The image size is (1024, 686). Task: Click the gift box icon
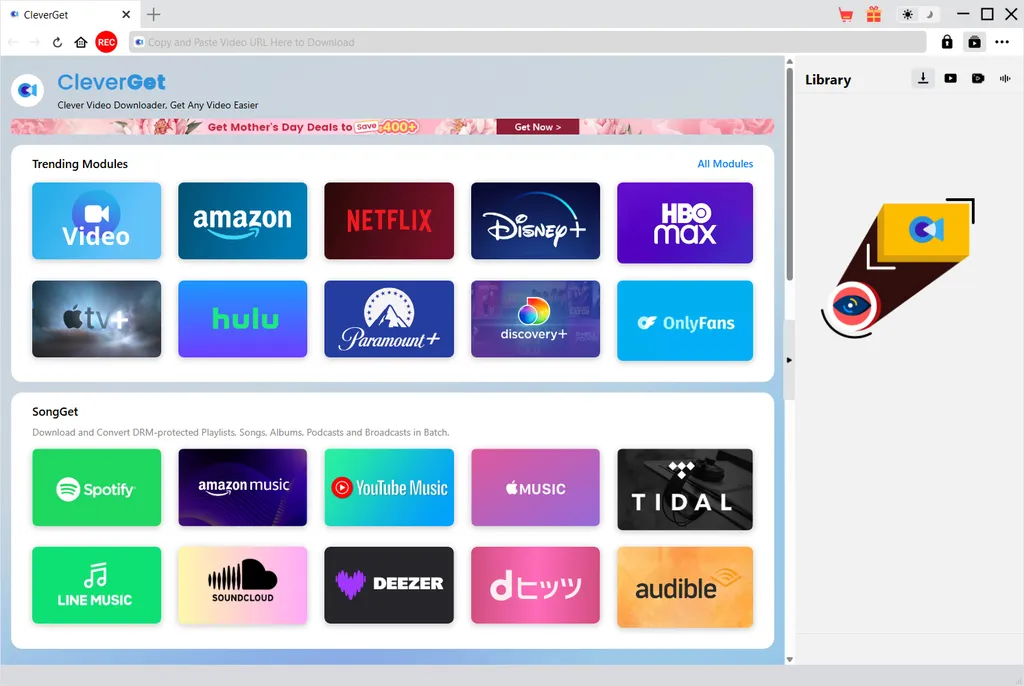click(x=874, y=14)
